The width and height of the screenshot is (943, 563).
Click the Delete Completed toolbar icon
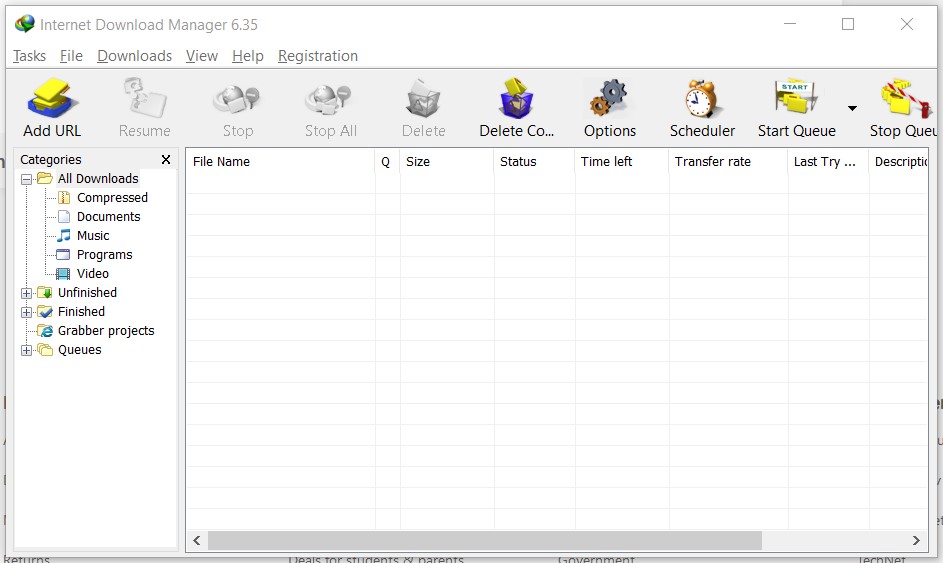click(x=516, y=98)
